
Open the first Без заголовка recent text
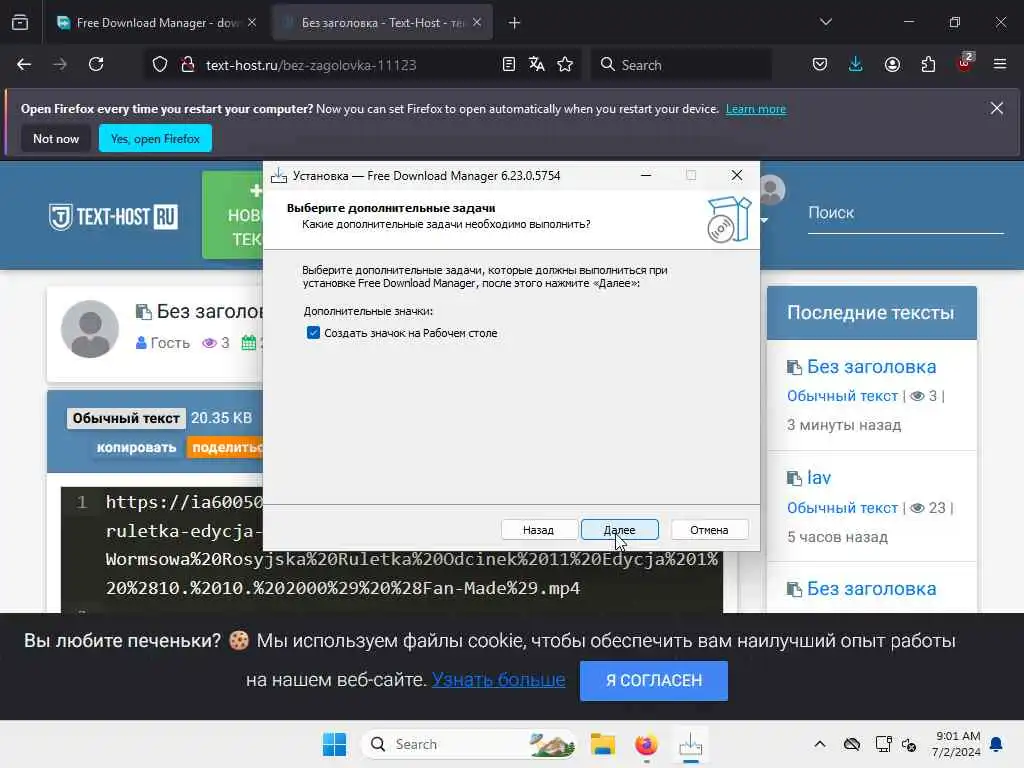click(871, 367)
